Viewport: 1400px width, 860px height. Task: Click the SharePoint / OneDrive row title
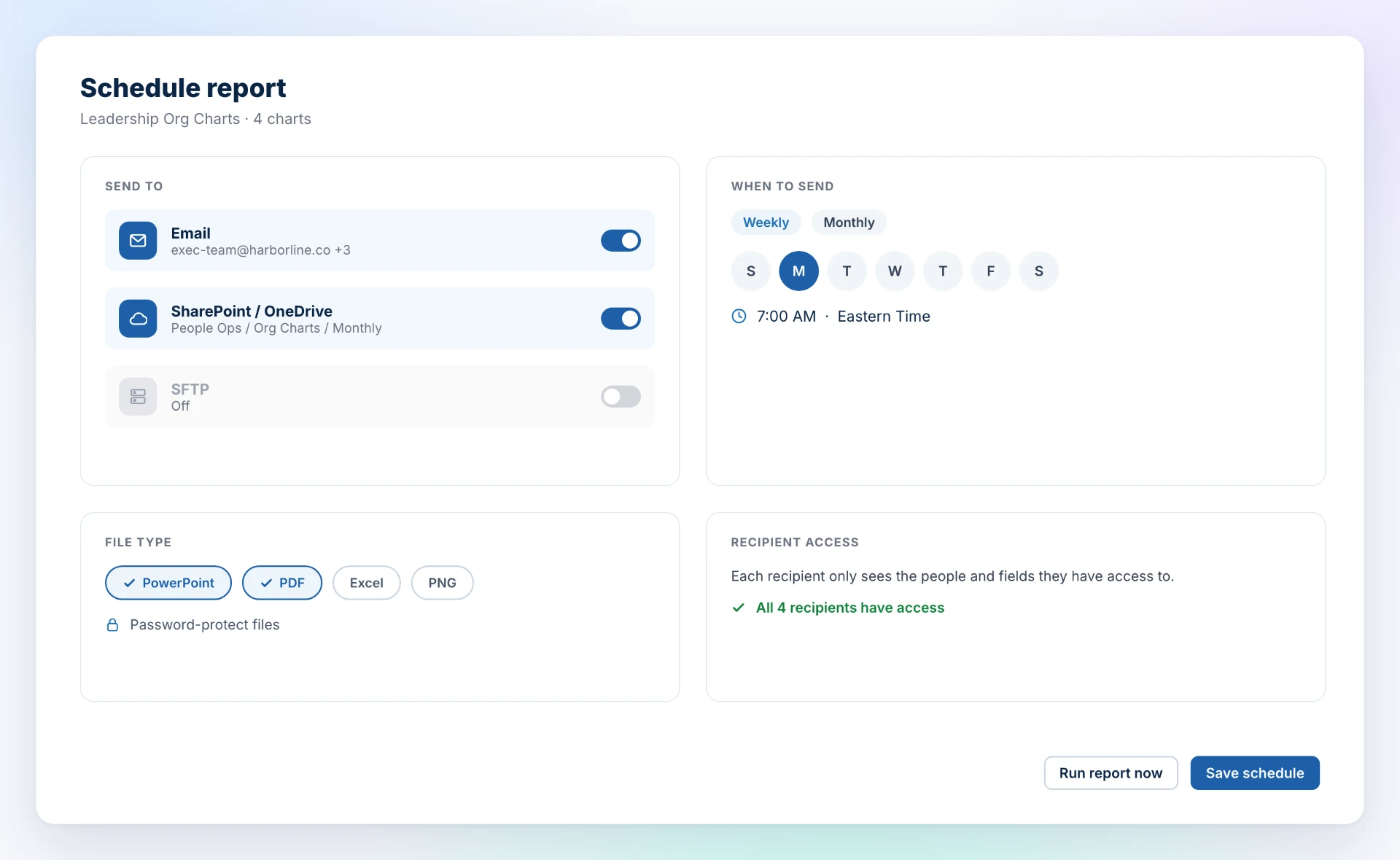[x=252, y=311]
